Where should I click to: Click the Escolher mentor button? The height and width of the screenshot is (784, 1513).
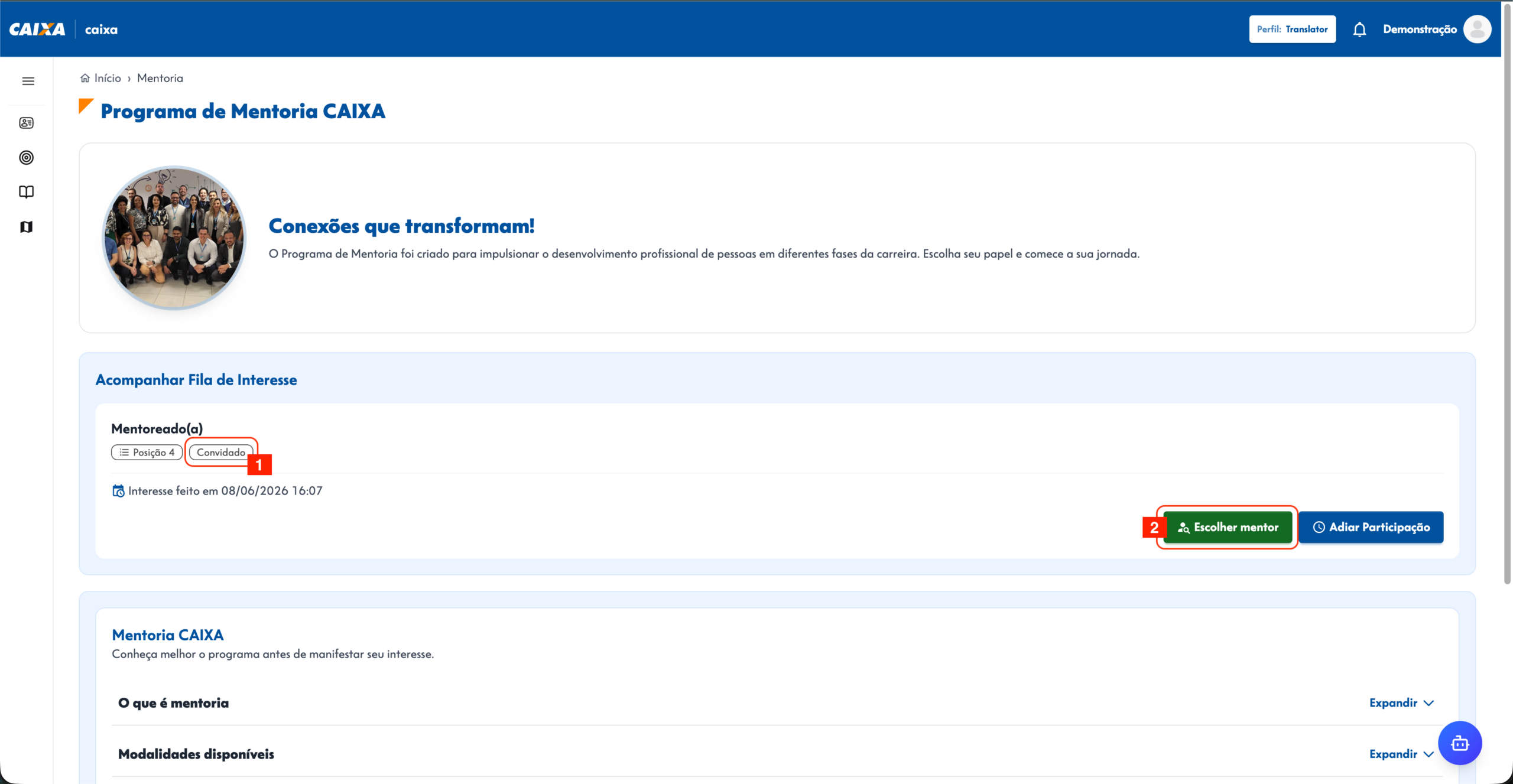coord(1228,527)
